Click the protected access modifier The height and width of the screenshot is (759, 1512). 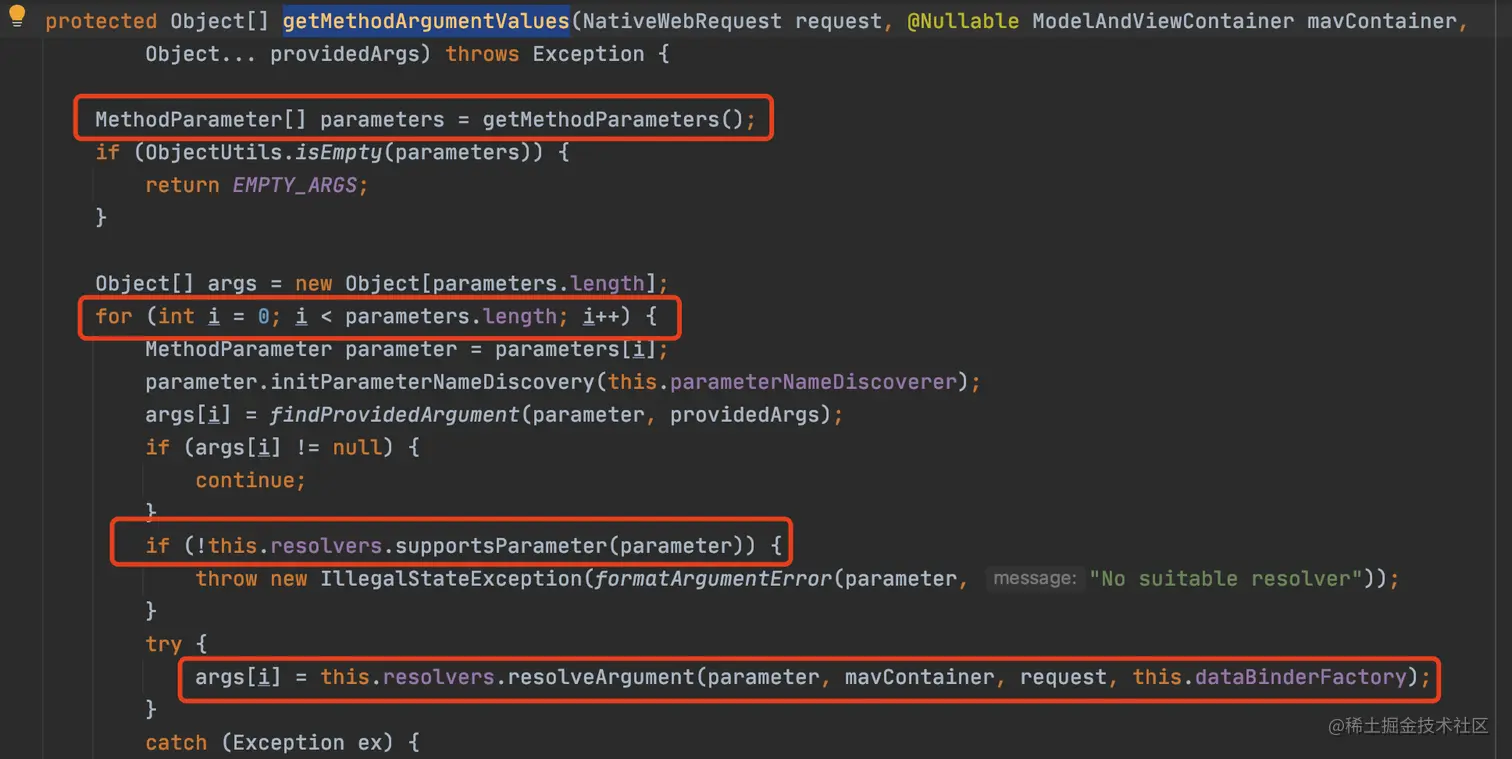102,21
